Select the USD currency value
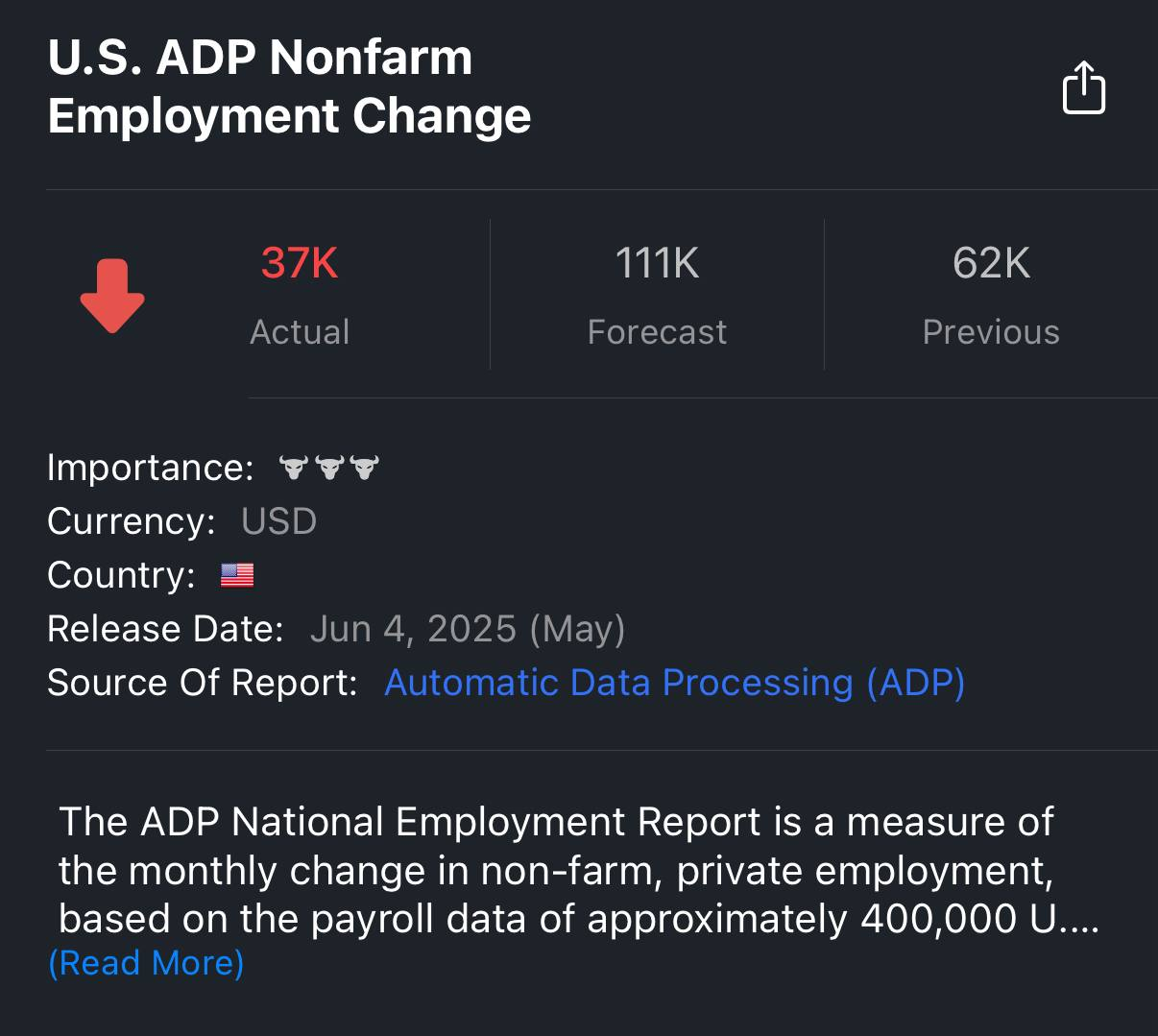This screenshot has width=1158, height=1036. (278, 521)
